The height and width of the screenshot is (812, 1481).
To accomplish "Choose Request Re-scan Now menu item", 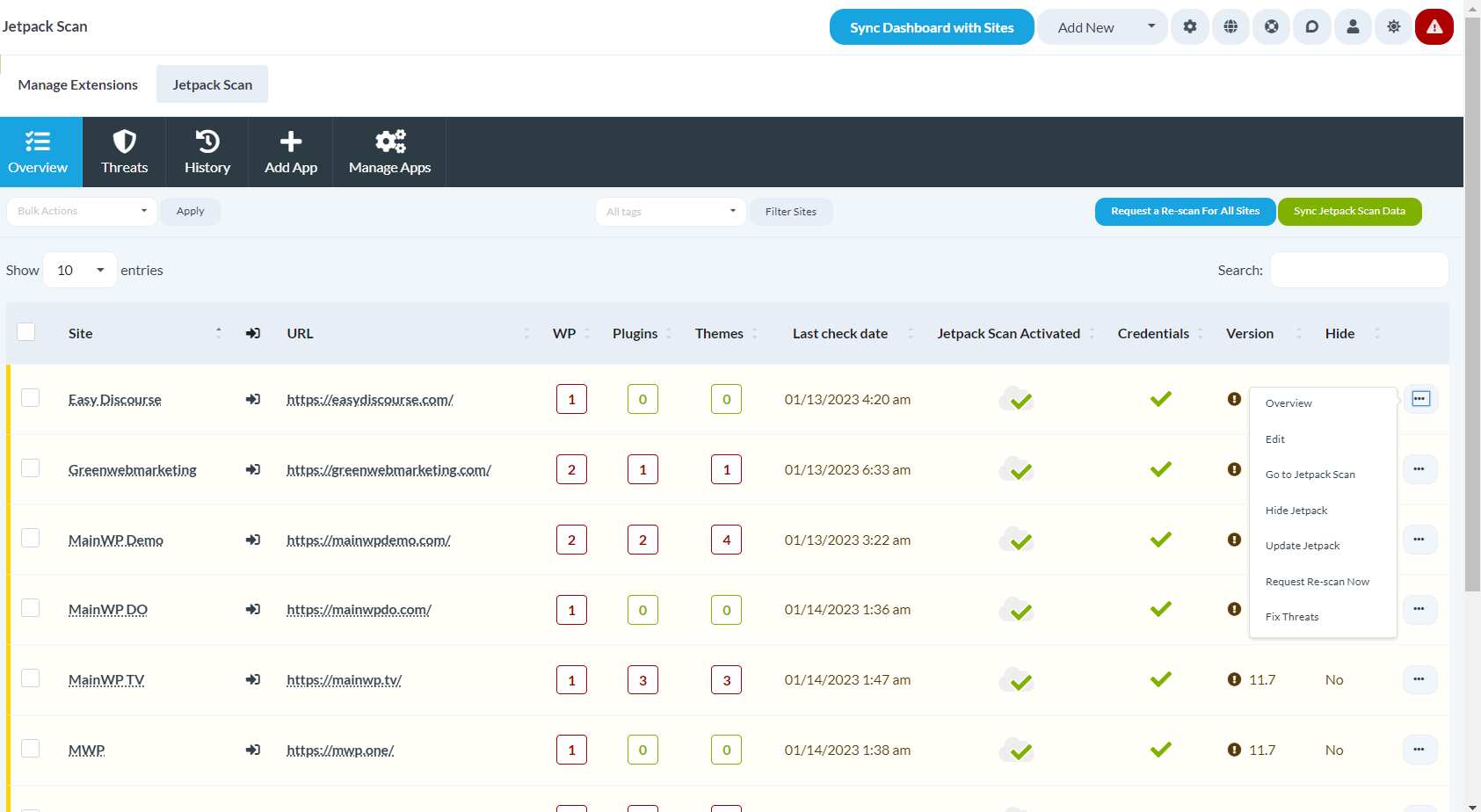I will pos(1323,582).
